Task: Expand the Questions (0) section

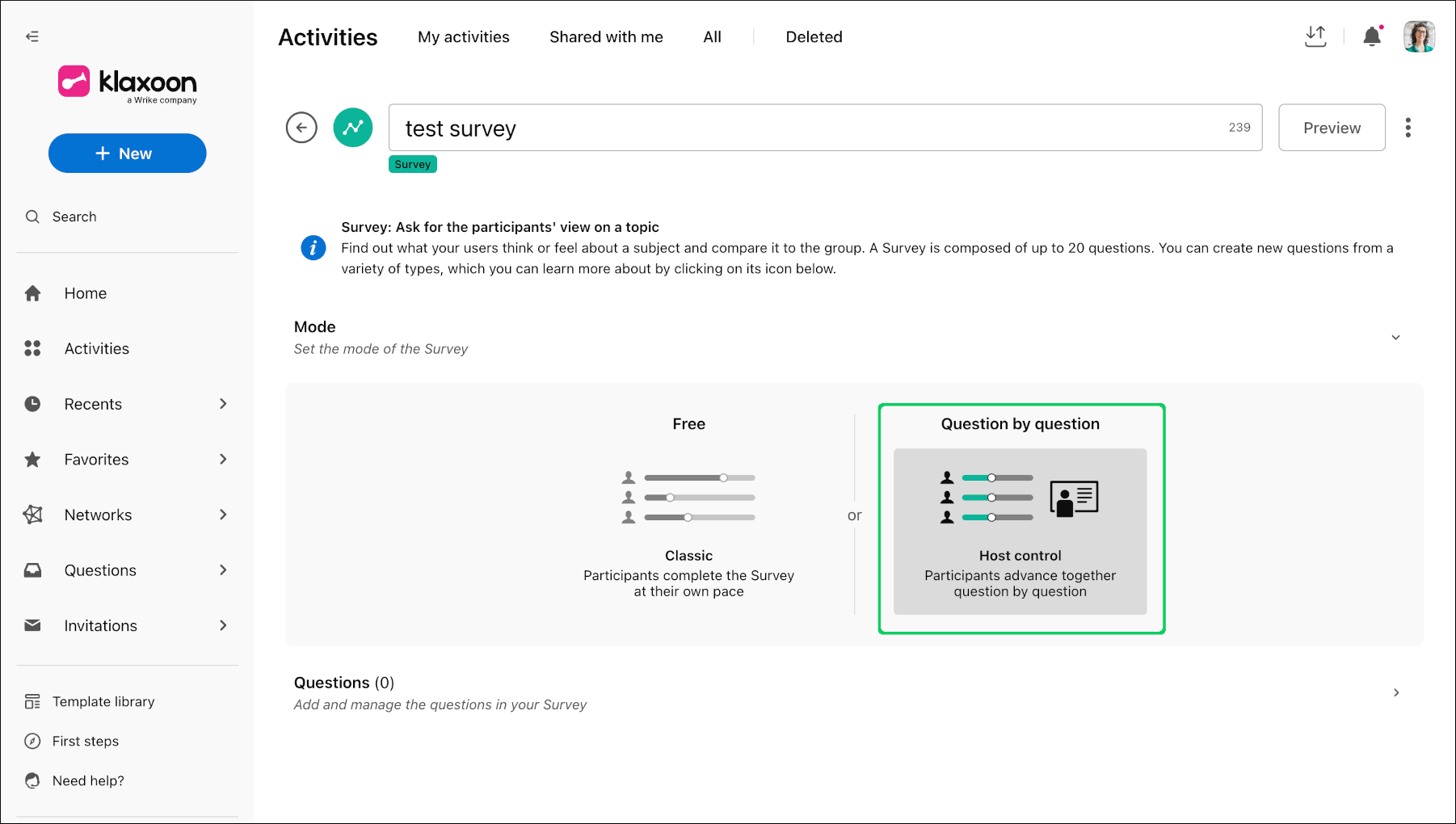Action: [846, 692]
